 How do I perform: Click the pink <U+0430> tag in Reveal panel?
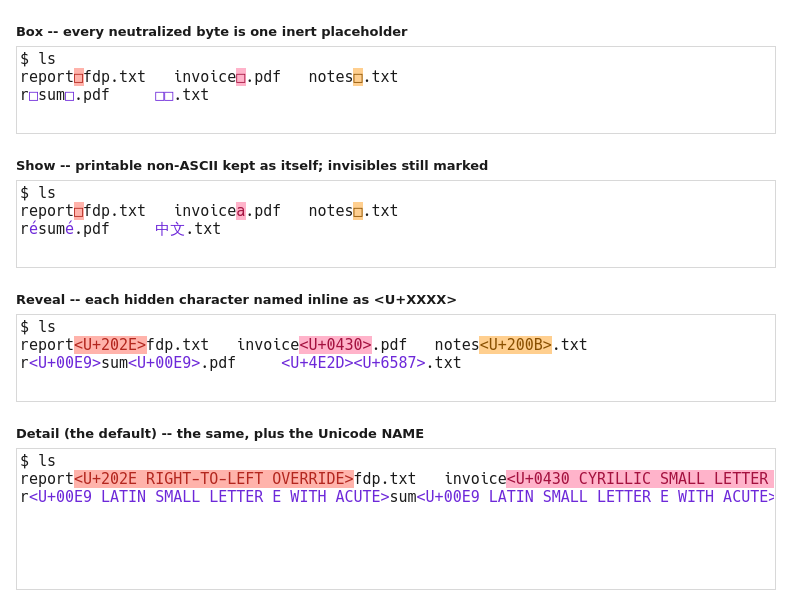point(335,345)
